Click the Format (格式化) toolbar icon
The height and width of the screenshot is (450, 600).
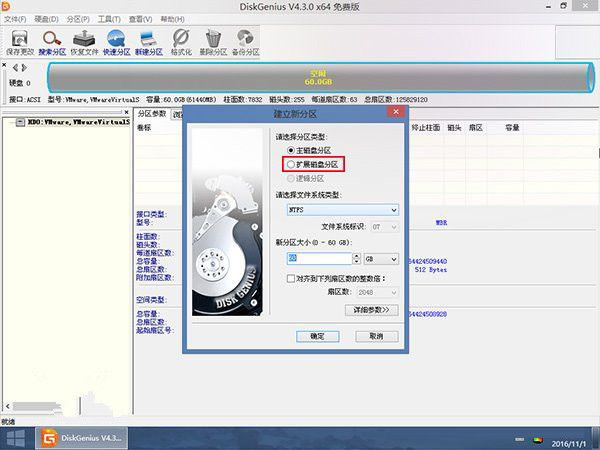(181, 42)
